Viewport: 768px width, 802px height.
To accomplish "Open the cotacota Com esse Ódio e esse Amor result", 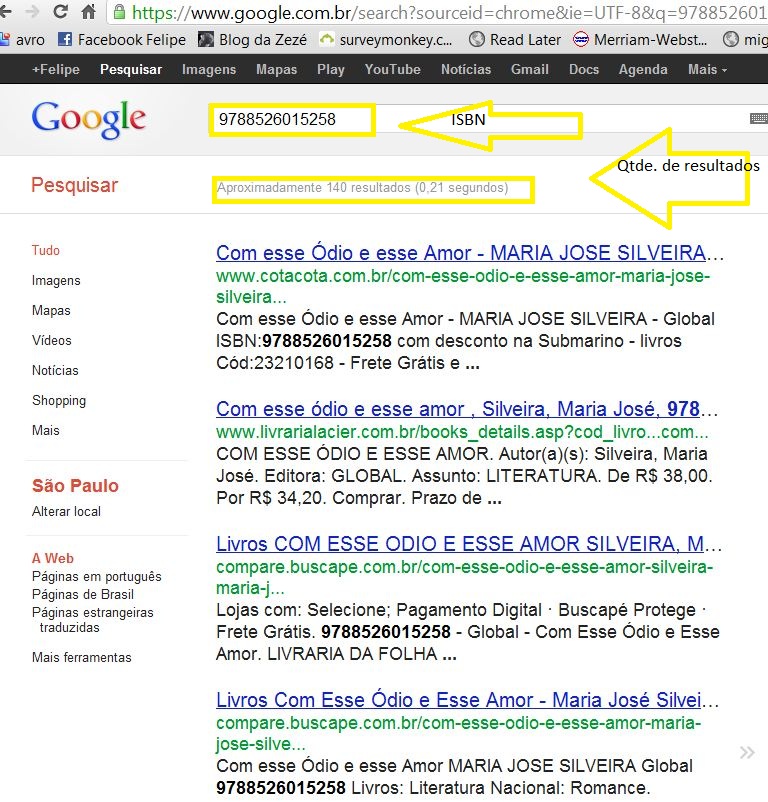I will point(470,253).
